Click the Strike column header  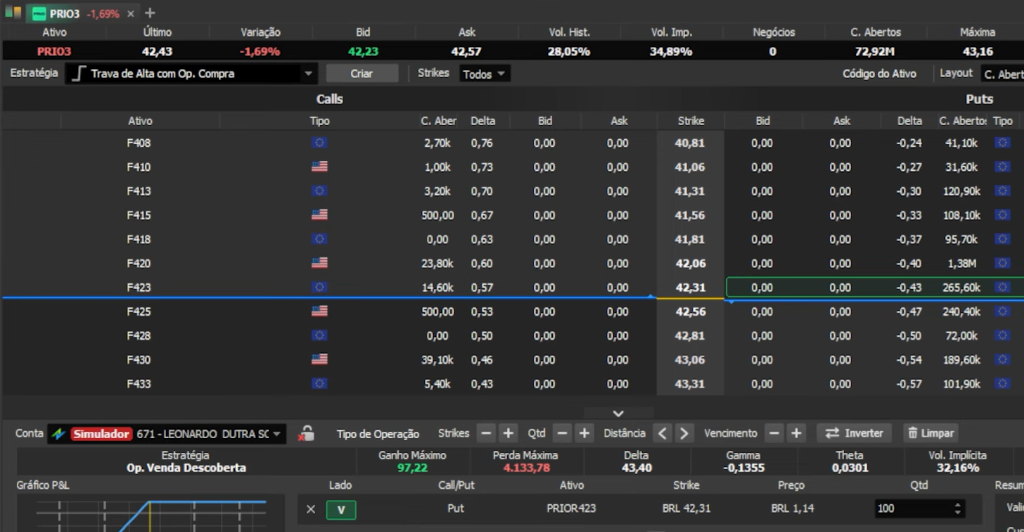pos(690,121)
